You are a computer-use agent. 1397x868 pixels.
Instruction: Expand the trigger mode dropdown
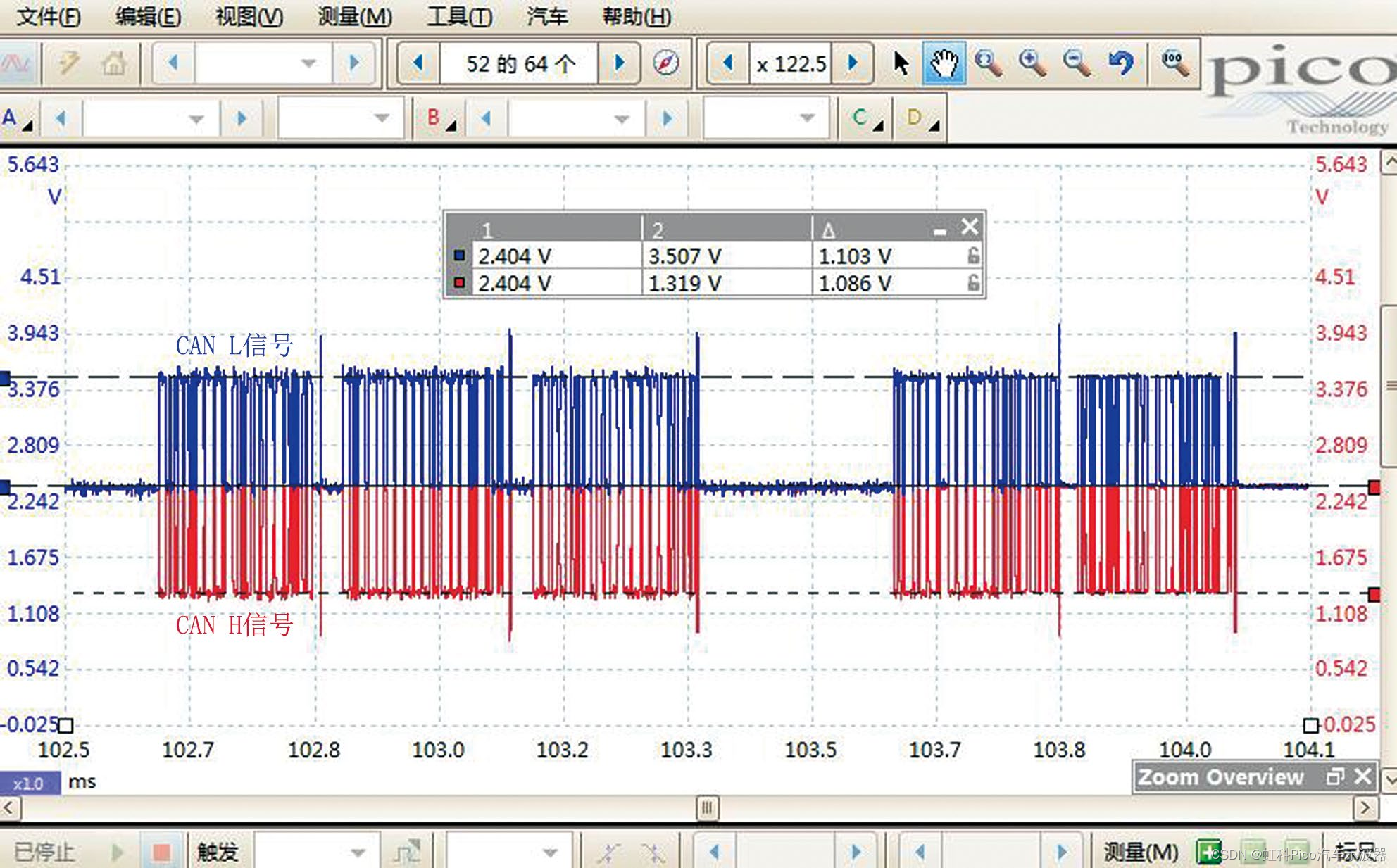pyautogui.click(x=358, y=853)
